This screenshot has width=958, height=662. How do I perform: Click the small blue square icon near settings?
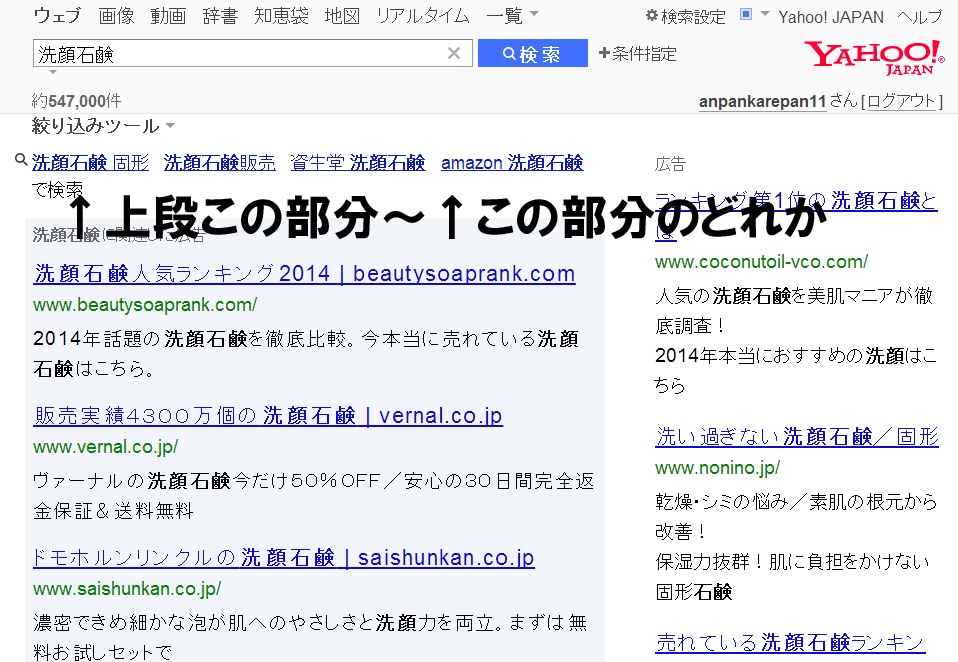(x=745, y=14)
